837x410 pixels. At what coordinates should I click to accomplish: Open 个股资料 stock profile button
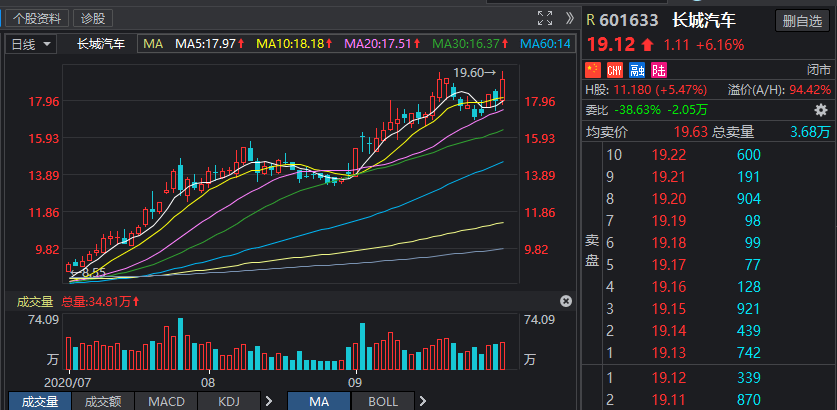coord(37,19)
